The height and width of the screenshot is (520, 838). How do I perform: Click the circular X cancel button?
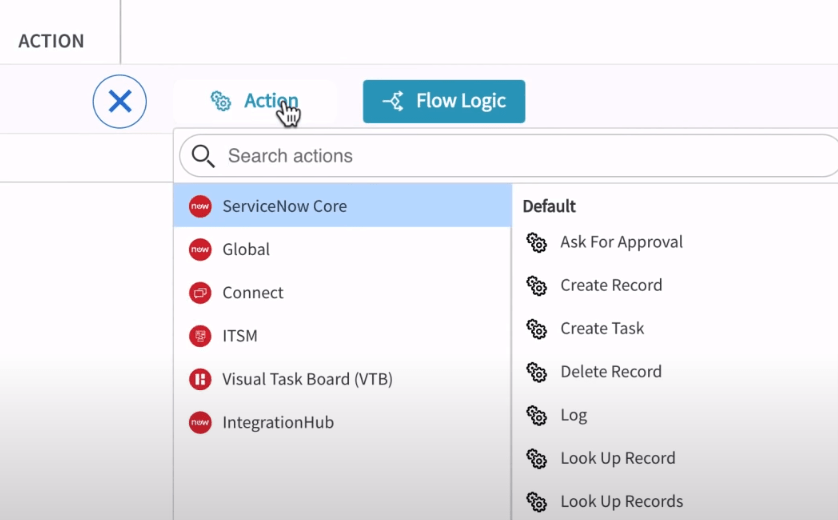[120, 102]
